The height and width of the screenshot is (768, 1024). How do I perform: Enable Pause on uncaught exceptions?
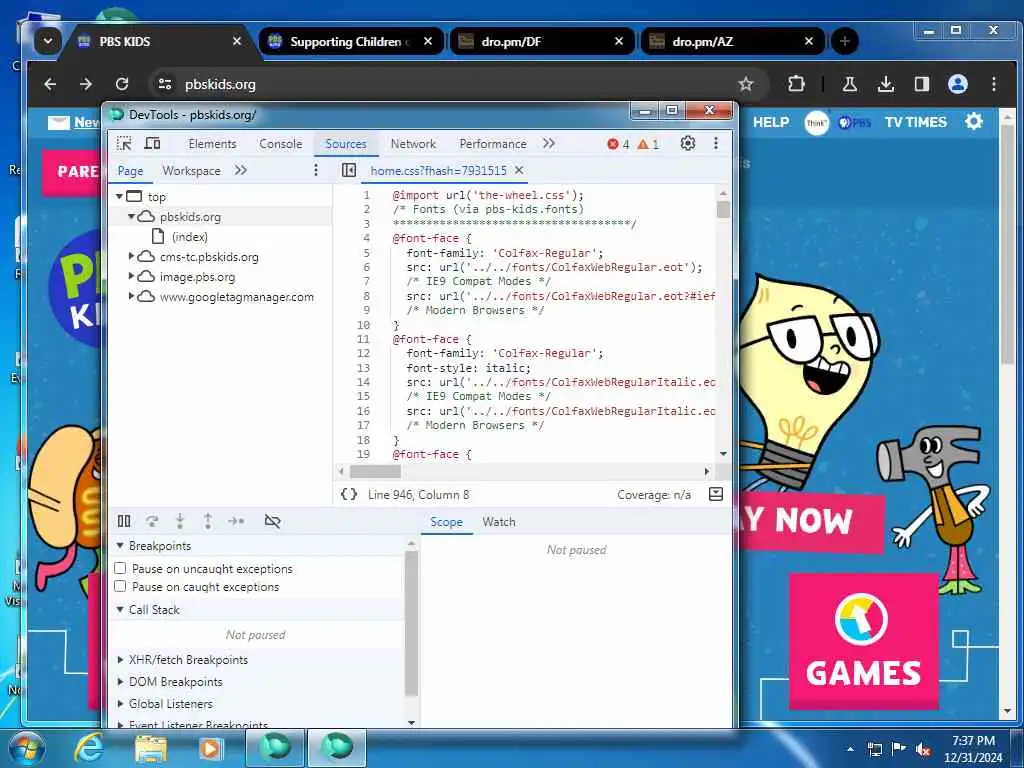(x=120, y=568)
